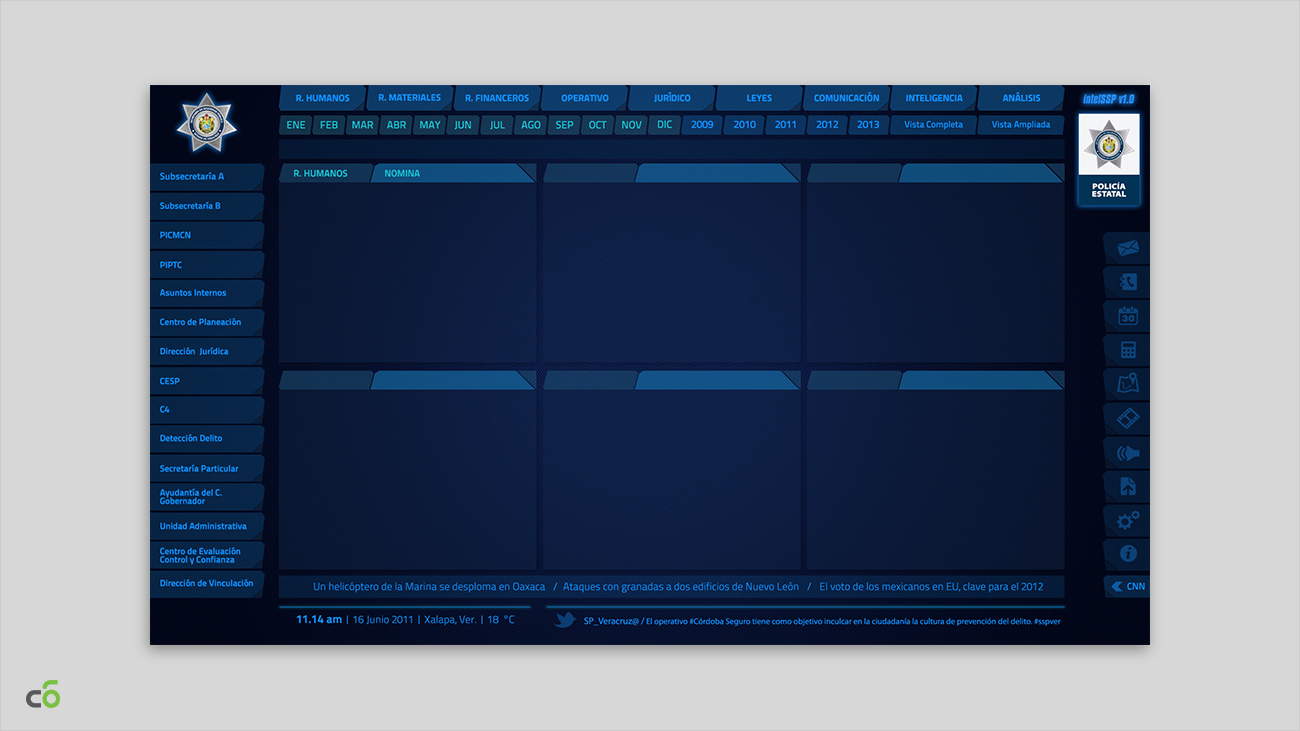Image resolution: width=1300 pixels, height=731 pixels.
Task: Select the JUN month filter
Action: point(463,125)
